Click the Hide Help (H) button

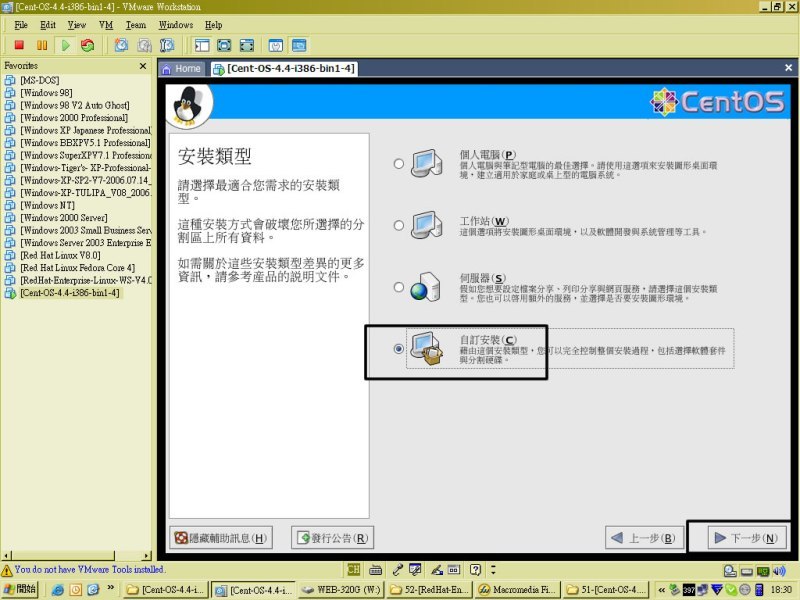[221, 538]
